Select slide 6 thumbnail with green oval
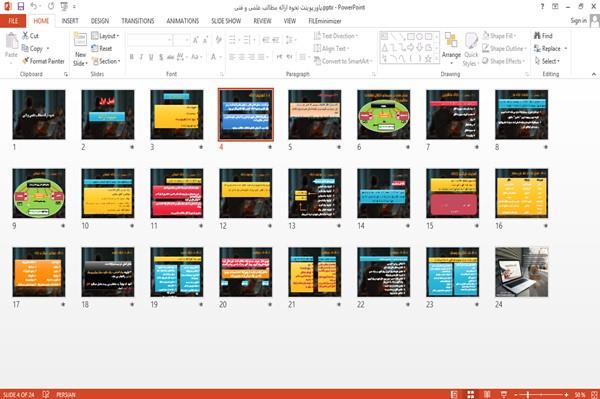The width and height of the screenshot is (600, 399). click(383, 114)
